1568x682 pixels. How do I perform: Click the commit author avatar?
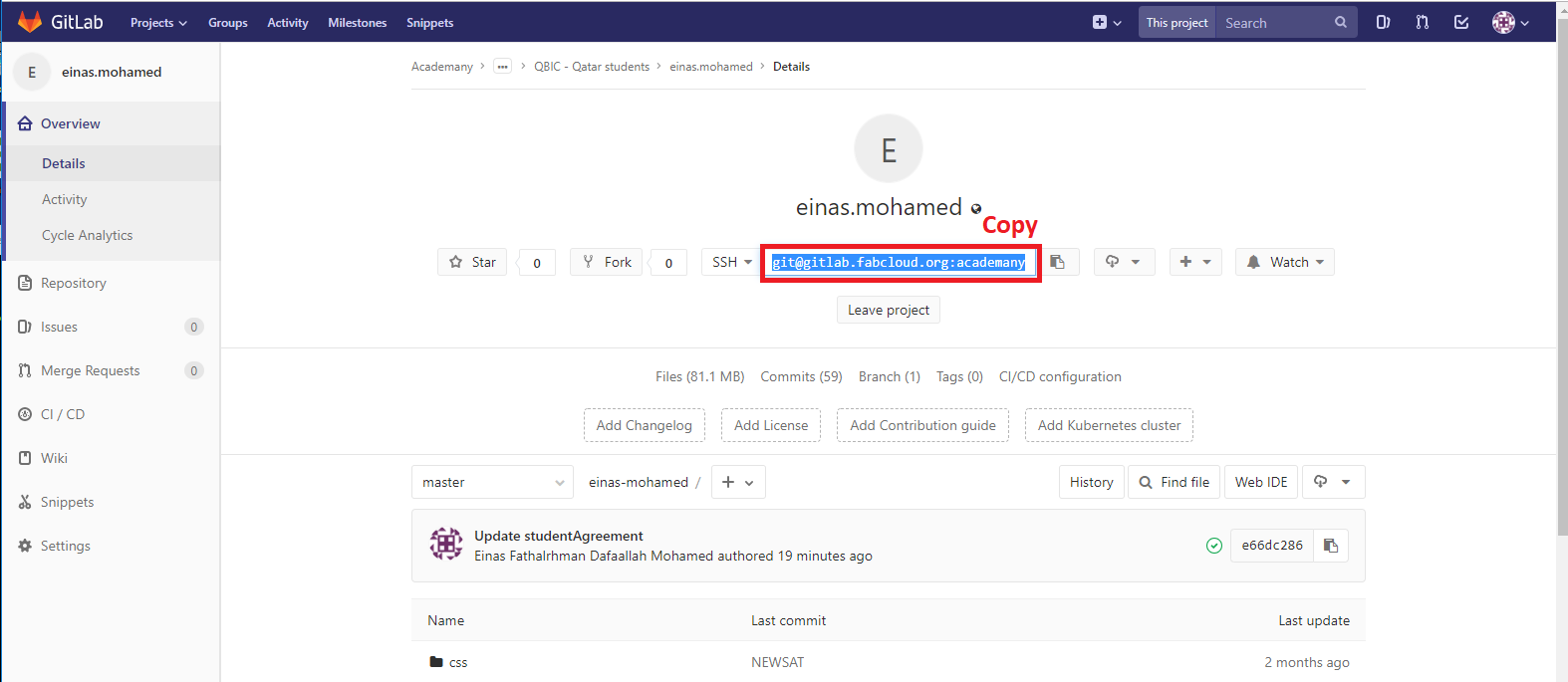(x=446, y=545)
